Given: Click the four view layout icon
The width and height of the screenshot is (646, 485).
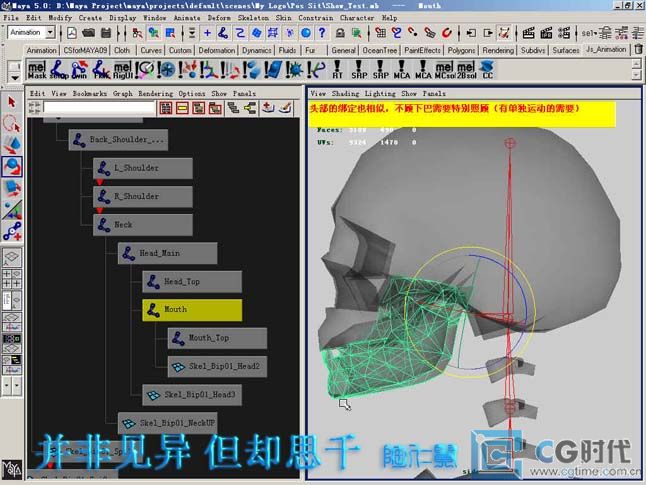Looking at the screenshot, I should [x=12, y=279].
